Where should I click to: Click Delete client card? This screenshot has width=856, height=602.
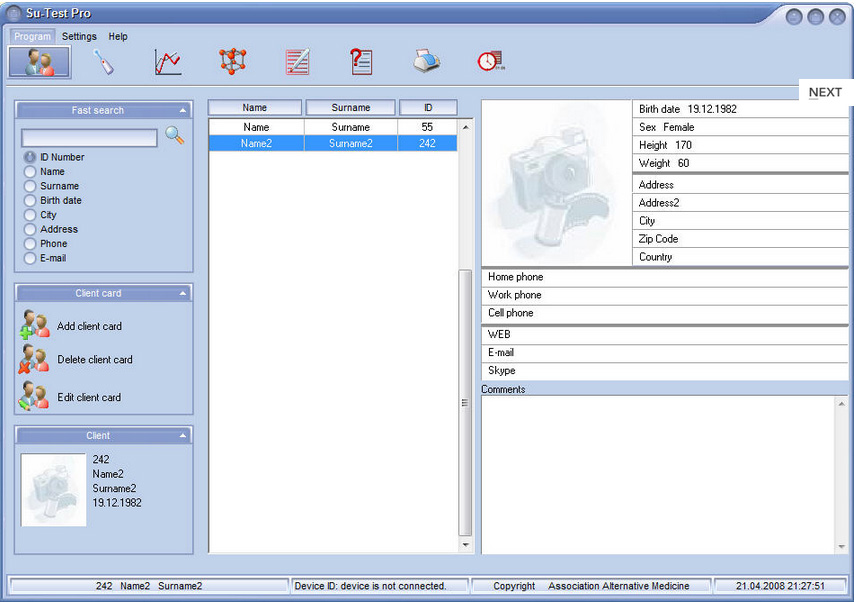click(x=94, y=360)
